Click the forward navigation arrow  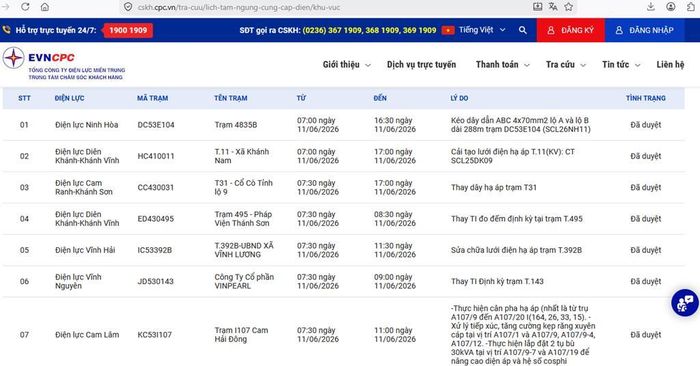6,7
